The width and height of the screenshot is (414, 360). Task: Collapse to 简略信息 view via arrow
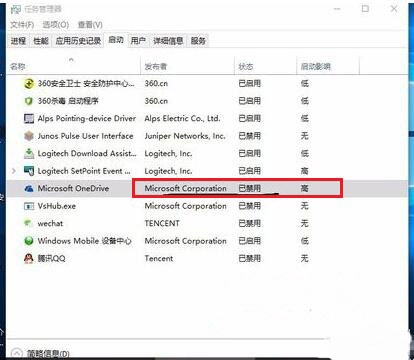click(x=16, y=354)
